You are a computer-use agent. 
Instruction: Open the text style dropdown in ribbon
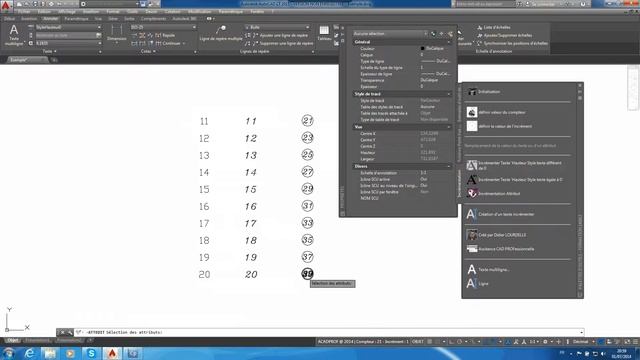(x=68, y=27)
